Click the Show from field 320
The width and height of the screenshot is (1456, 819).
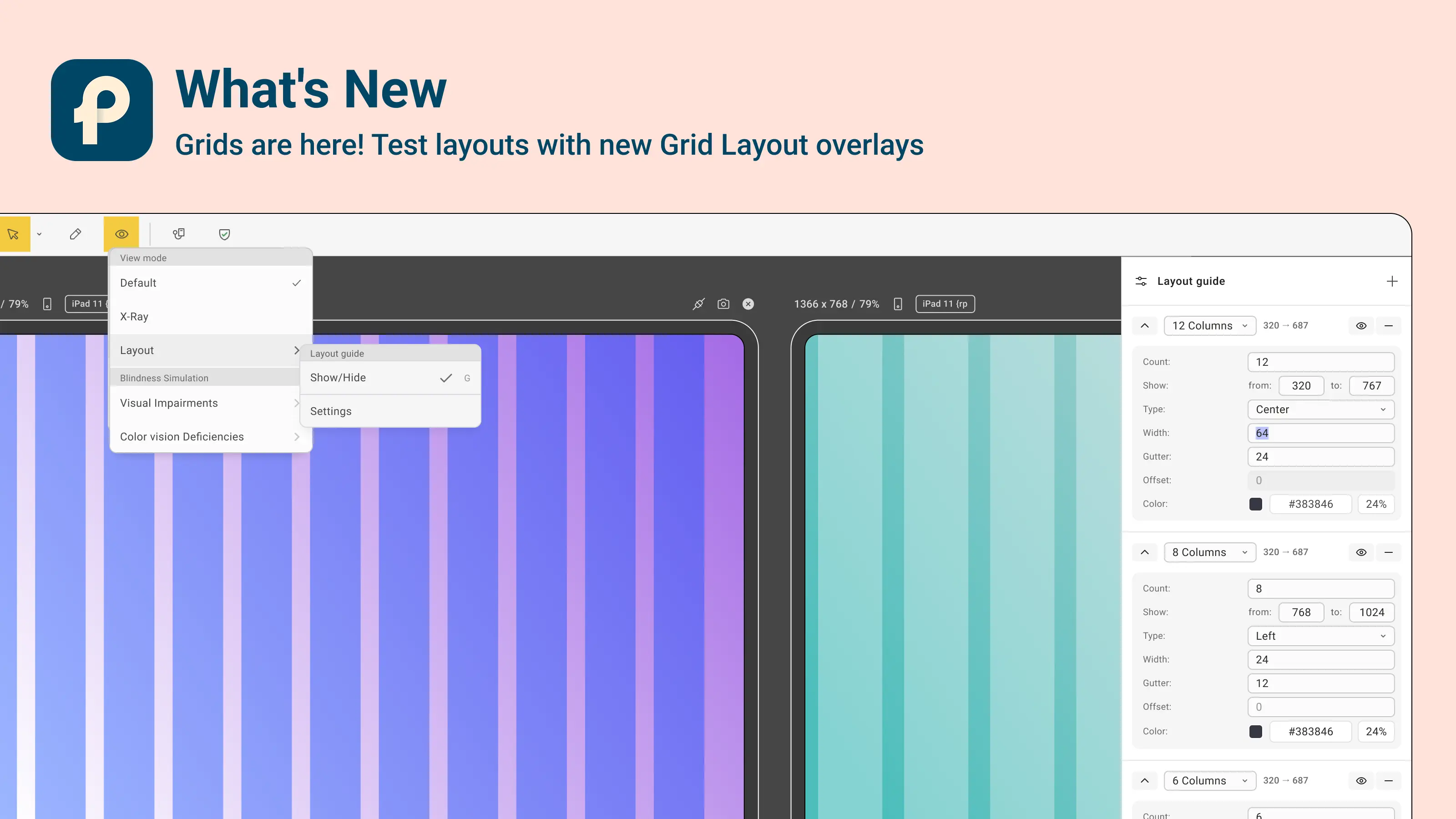1301,386
